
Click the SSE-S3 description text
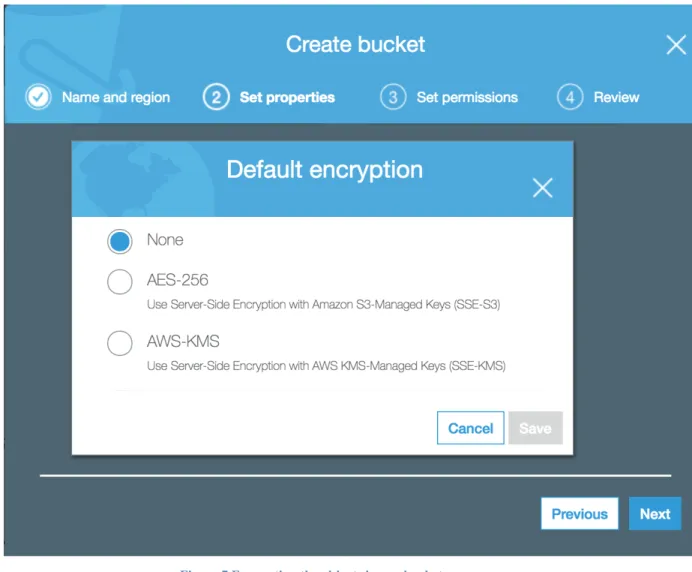pos(323,305)
